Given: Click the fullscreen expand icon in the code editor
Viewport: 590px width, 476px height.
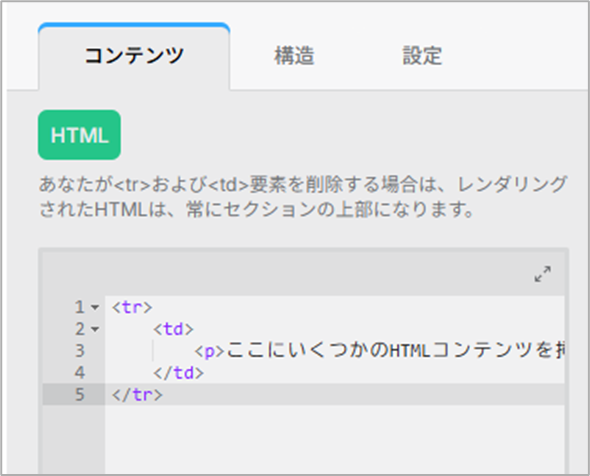Looking at the screenshot, I should 543,274.
